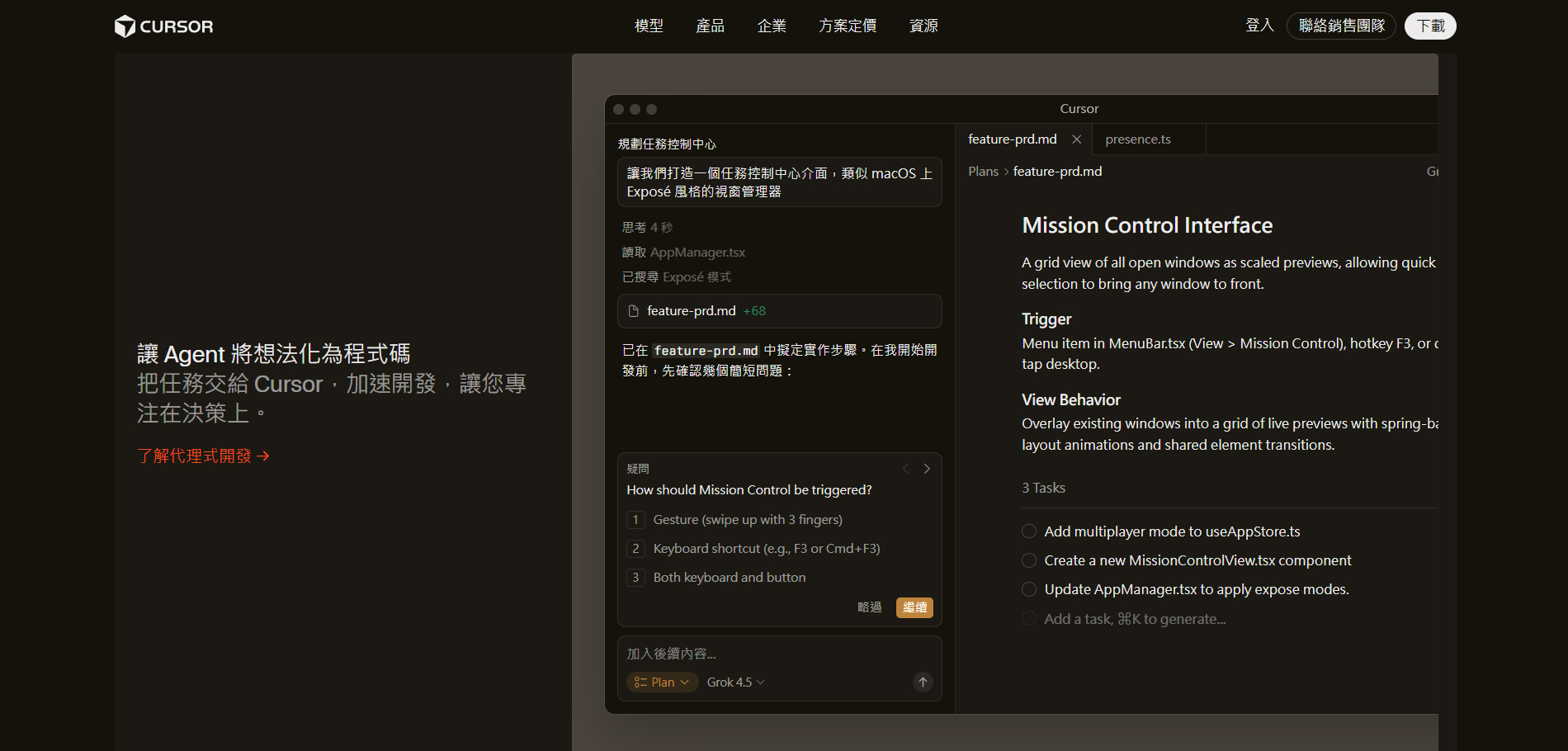Select option 3 Both keyboard and button
Viewport: 1568px width, 751px height.
716,578
